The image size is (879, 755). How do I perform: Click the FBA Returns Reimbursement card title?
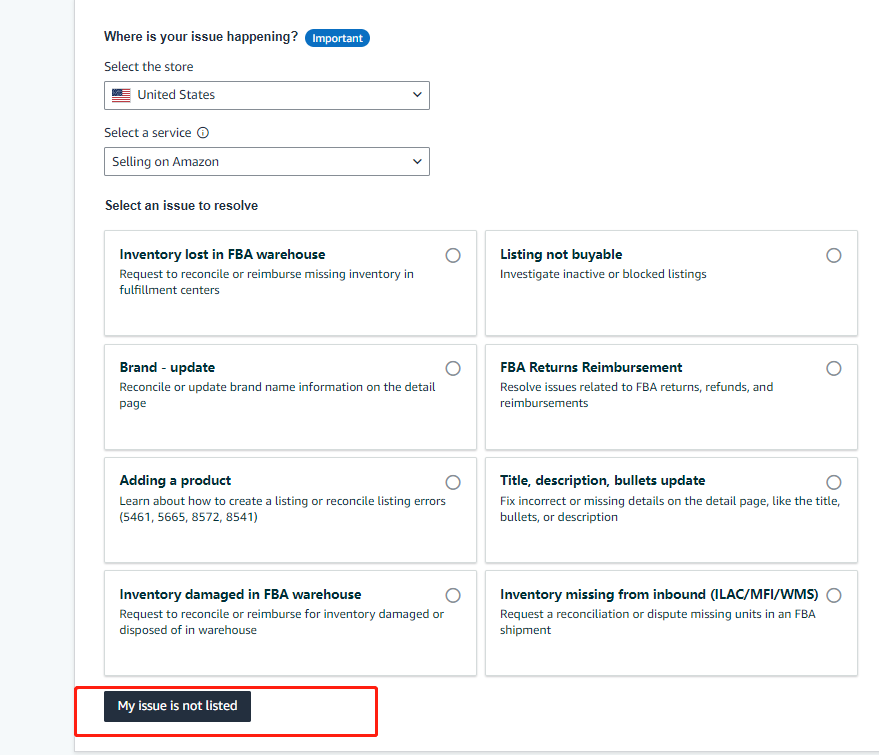pyautogui.click(x=591, y=367)
